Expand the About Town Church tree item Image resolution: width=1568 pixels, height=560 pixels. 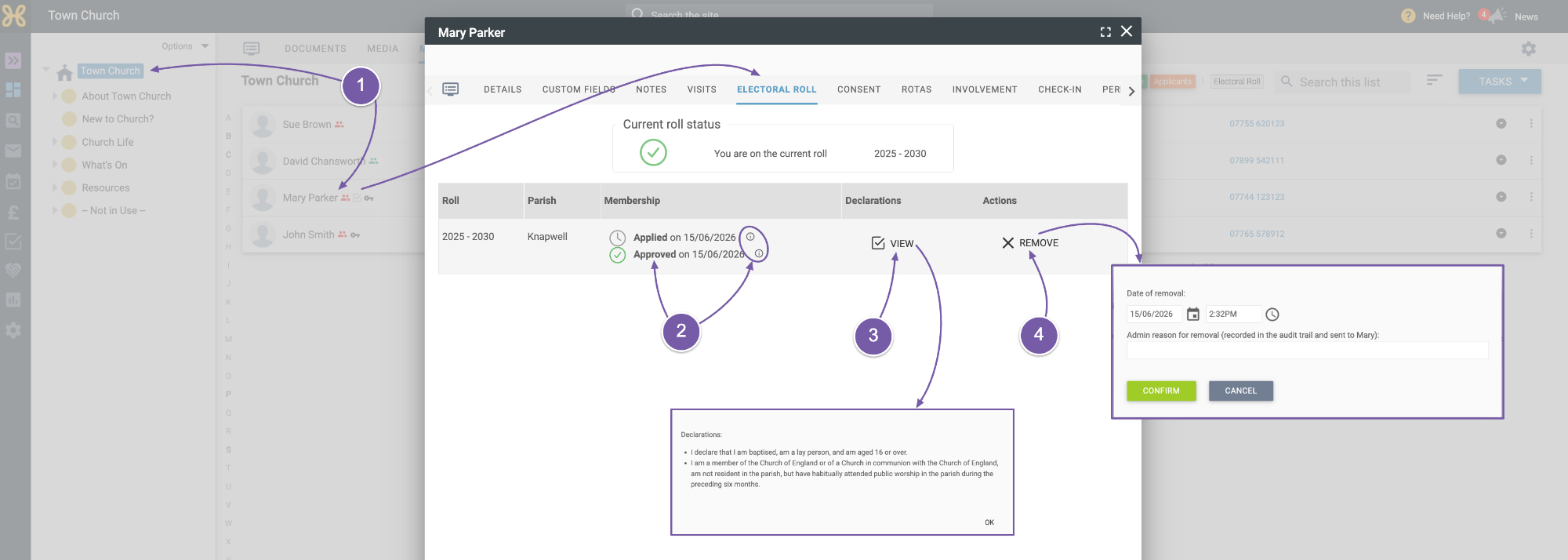click(55, 96)
